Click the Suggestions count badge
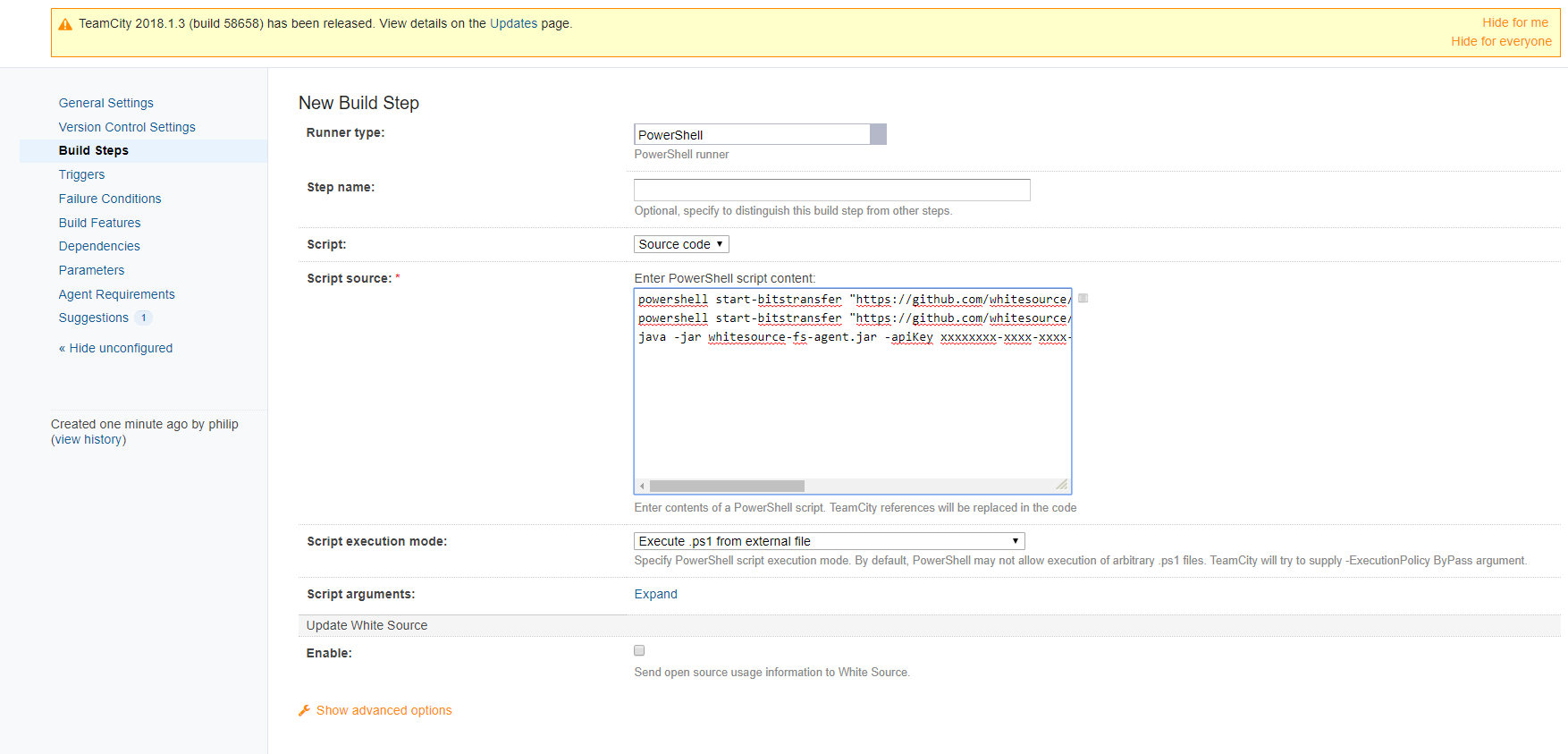The height and width of the screenshot is (754, 1568). click(143, 318)
